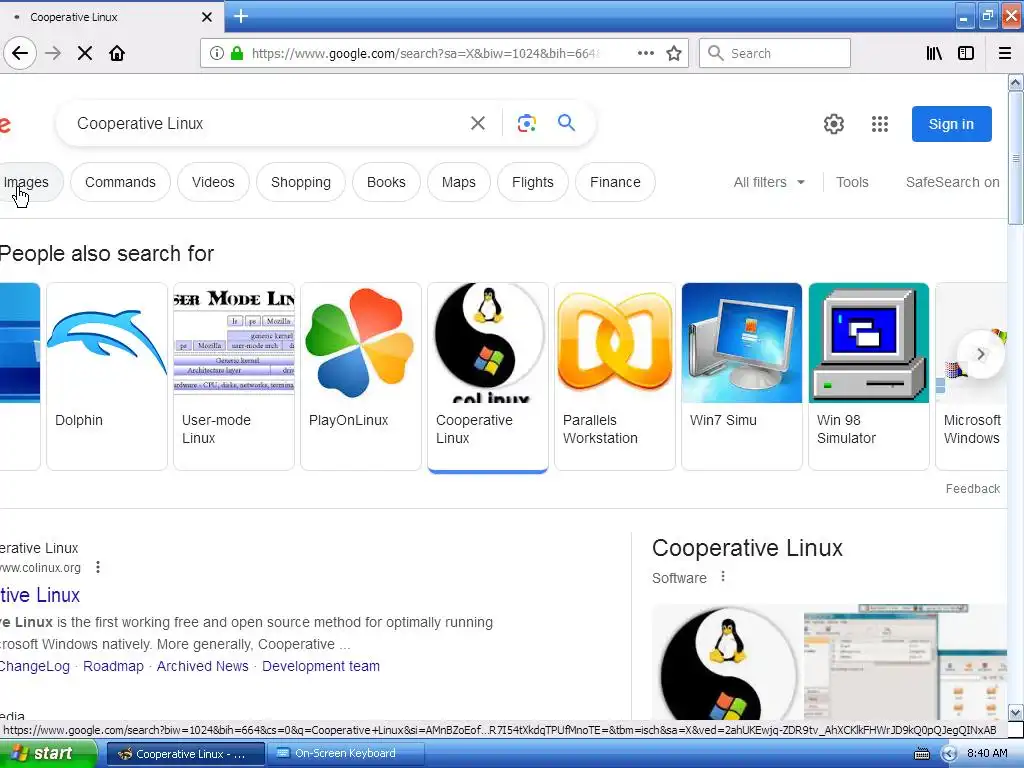Open a new tab with the plus button
The height and width of the screenshot is (768, 1024).
coord(241,16)
